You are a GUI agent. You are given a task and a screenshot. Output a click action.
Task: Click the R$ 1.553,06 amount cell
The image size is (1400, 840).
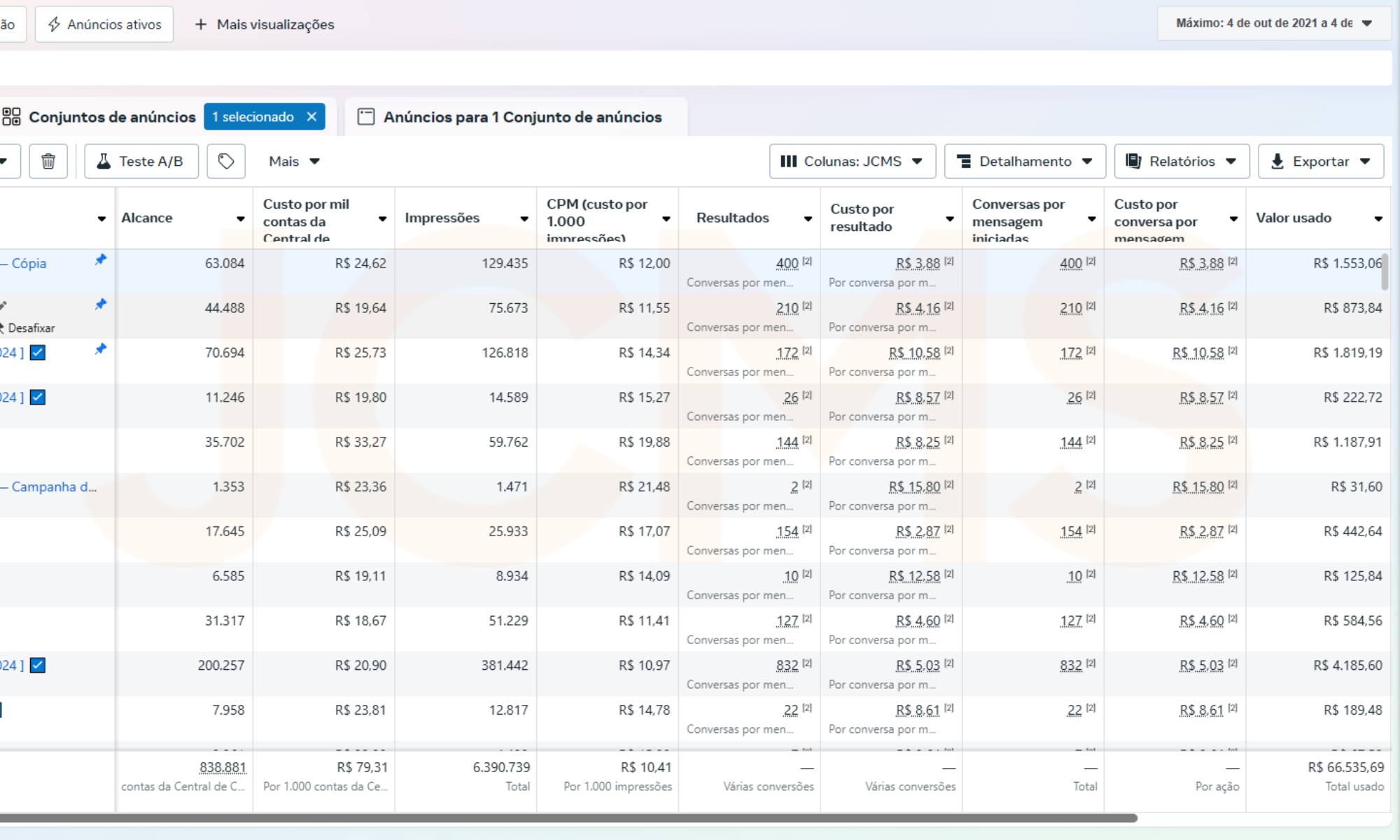(x=1347, y=264)
